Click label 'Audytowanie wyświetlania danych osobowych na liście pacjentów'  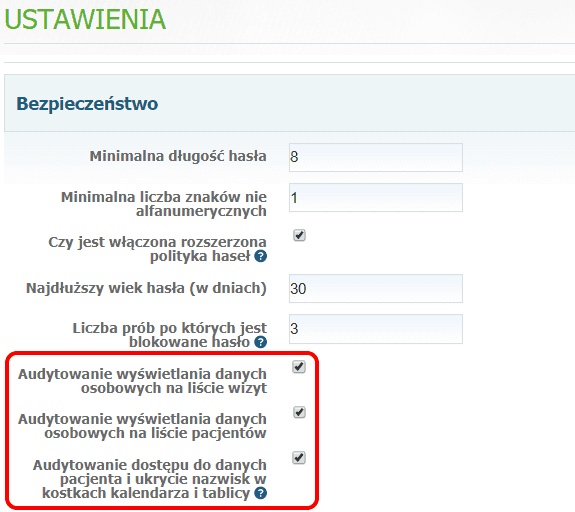pyautogui.click(x=142, y=426)
